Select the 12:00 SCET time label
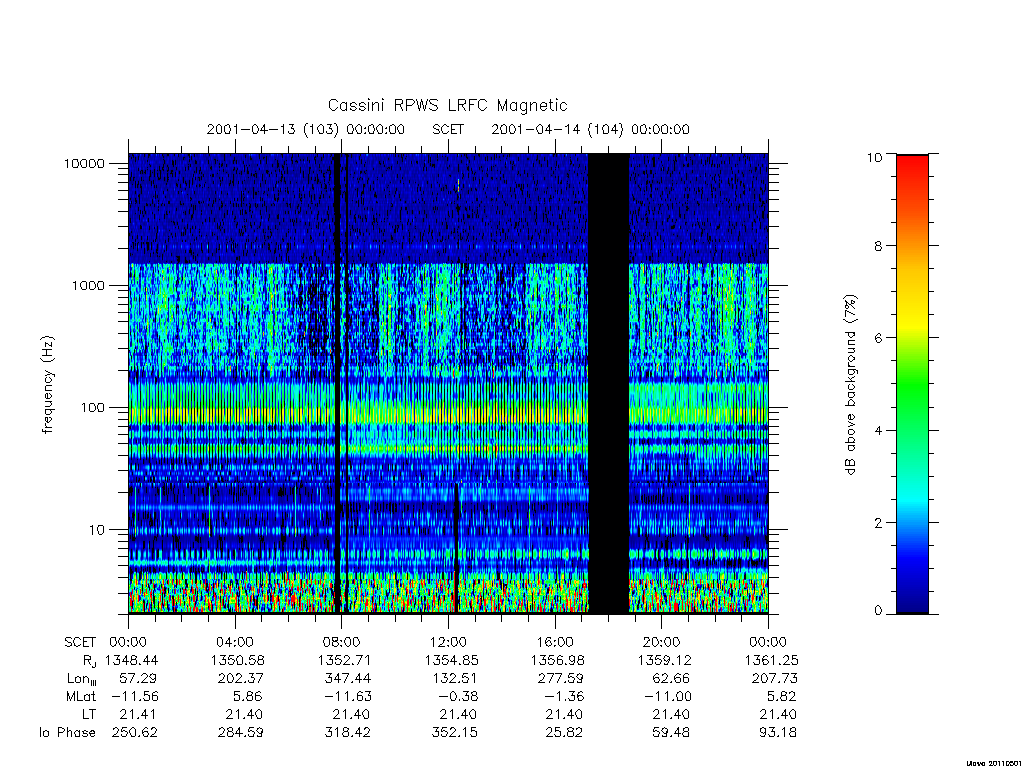The width and height of the screenshot is (1024, 768). (x=448, y=642)
